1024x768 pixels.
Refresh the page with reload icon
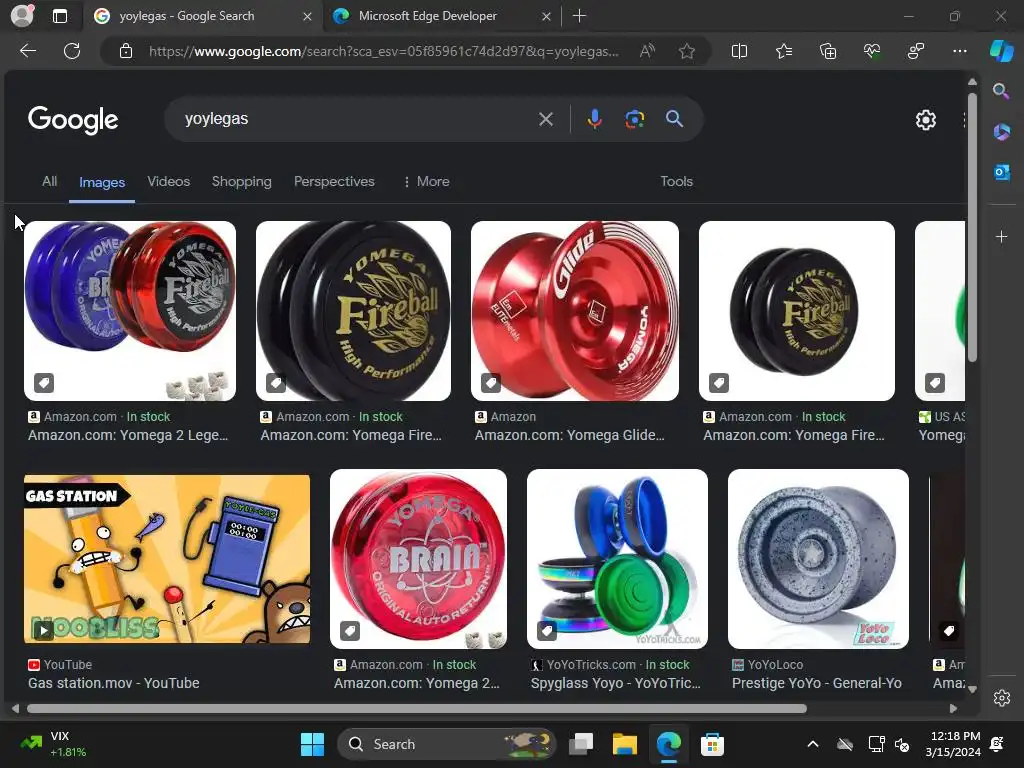tap(72, 51)
